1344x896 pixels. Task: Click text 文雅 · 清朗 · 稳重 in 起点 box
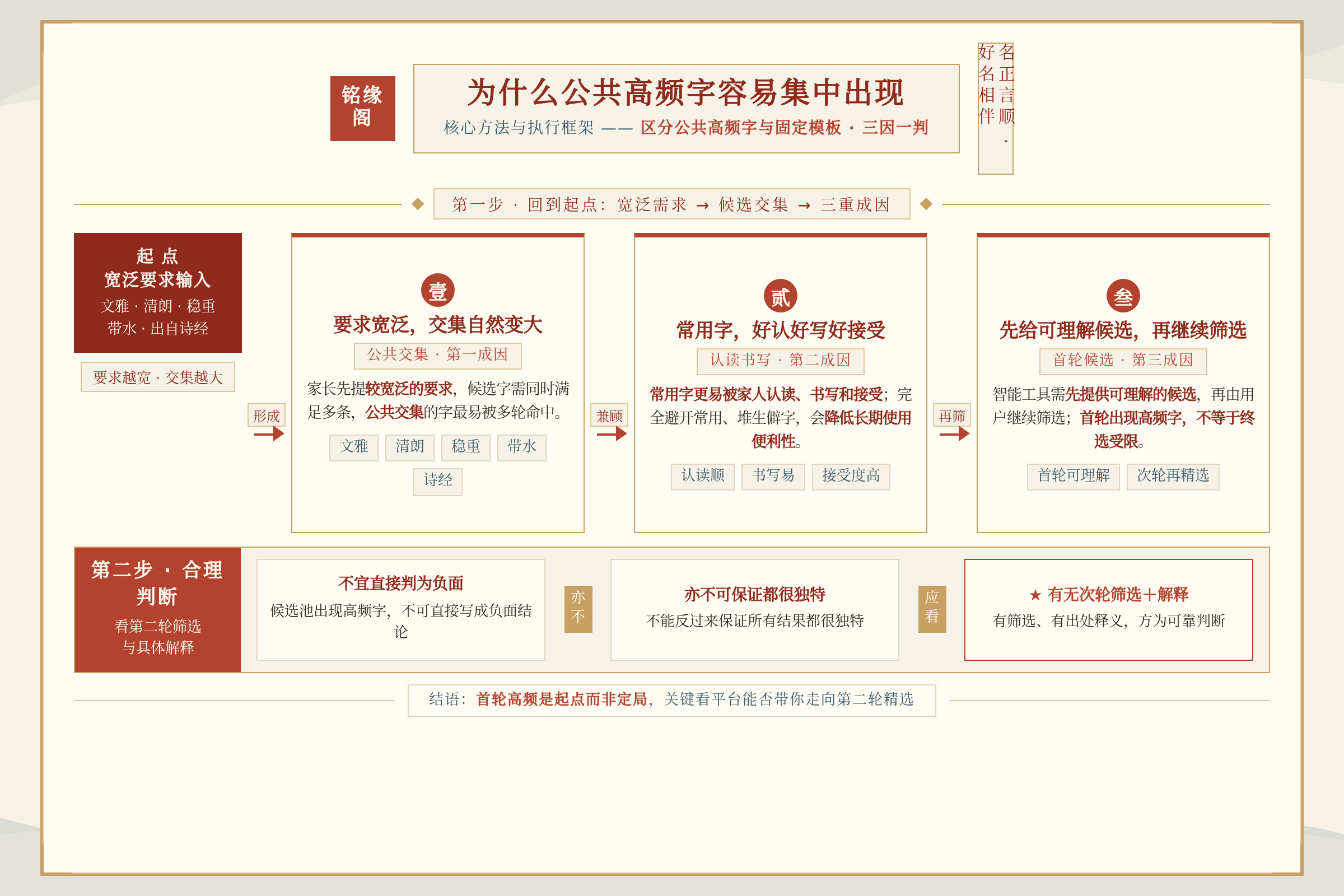(158, 306)
